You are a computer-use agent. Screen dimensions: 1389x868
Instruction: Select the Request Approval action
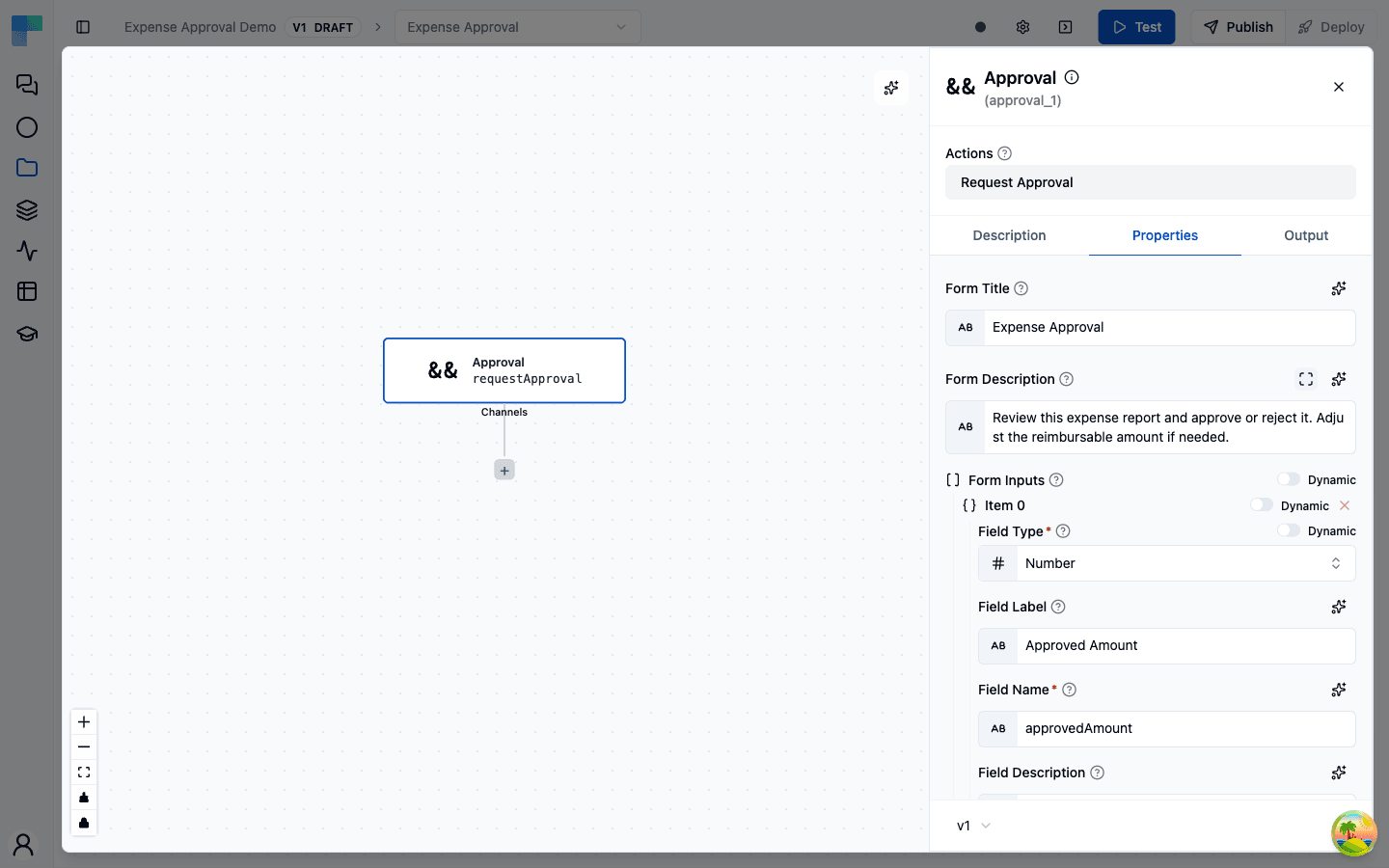tap(1151, 182)
